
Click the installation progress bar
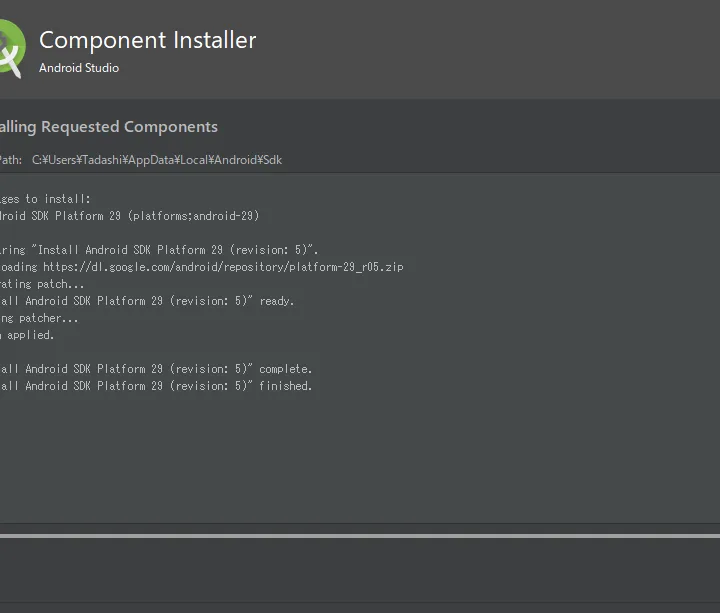[x=360, y=536]
